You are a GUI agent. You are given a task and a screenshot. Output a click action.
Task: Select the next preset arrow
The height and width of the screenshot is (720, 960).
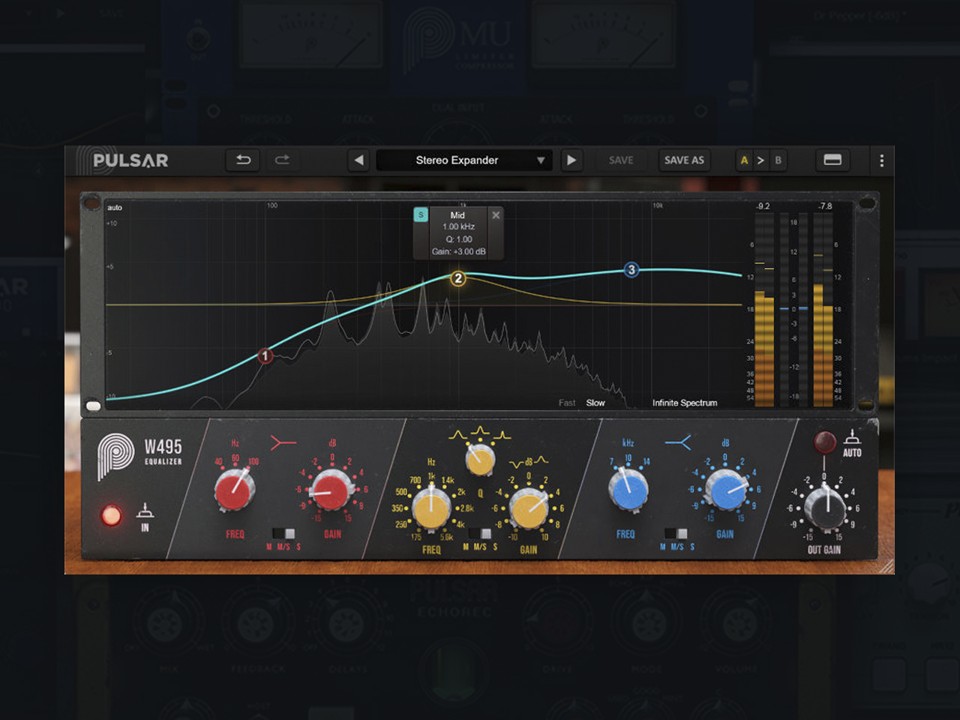click(571, 160)
